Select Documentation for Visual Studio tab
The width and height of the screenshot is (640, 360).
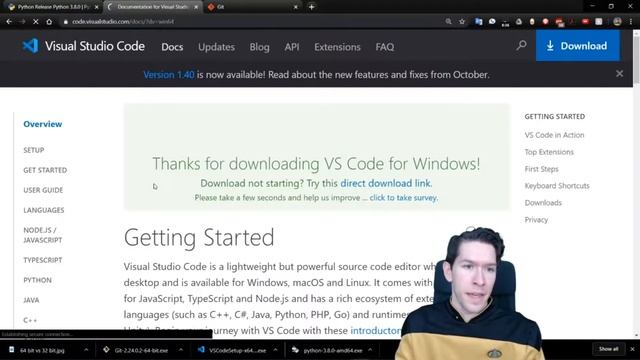(153, 7)
